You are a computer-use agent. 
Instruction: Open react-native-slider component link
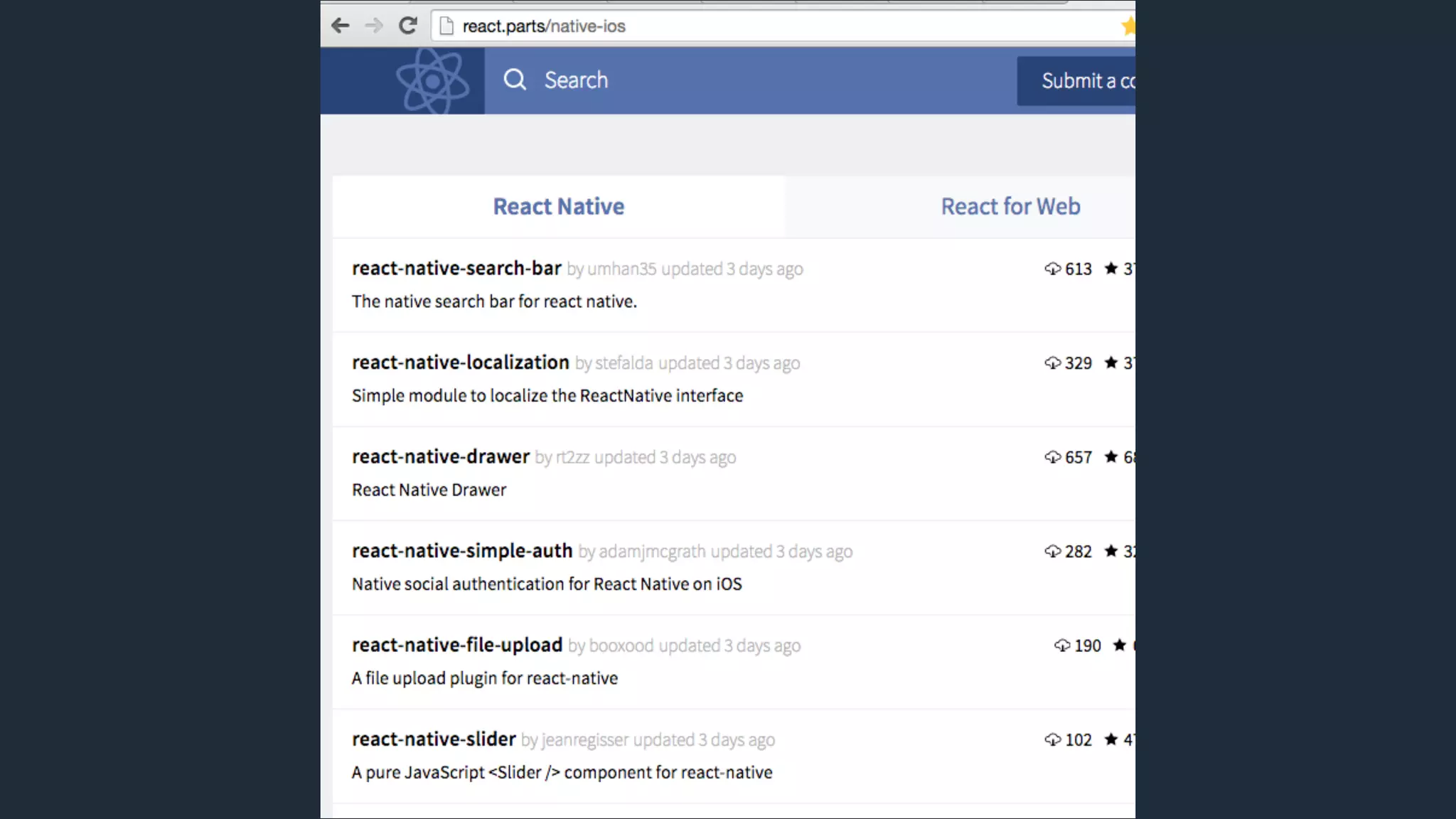point(434,739)
